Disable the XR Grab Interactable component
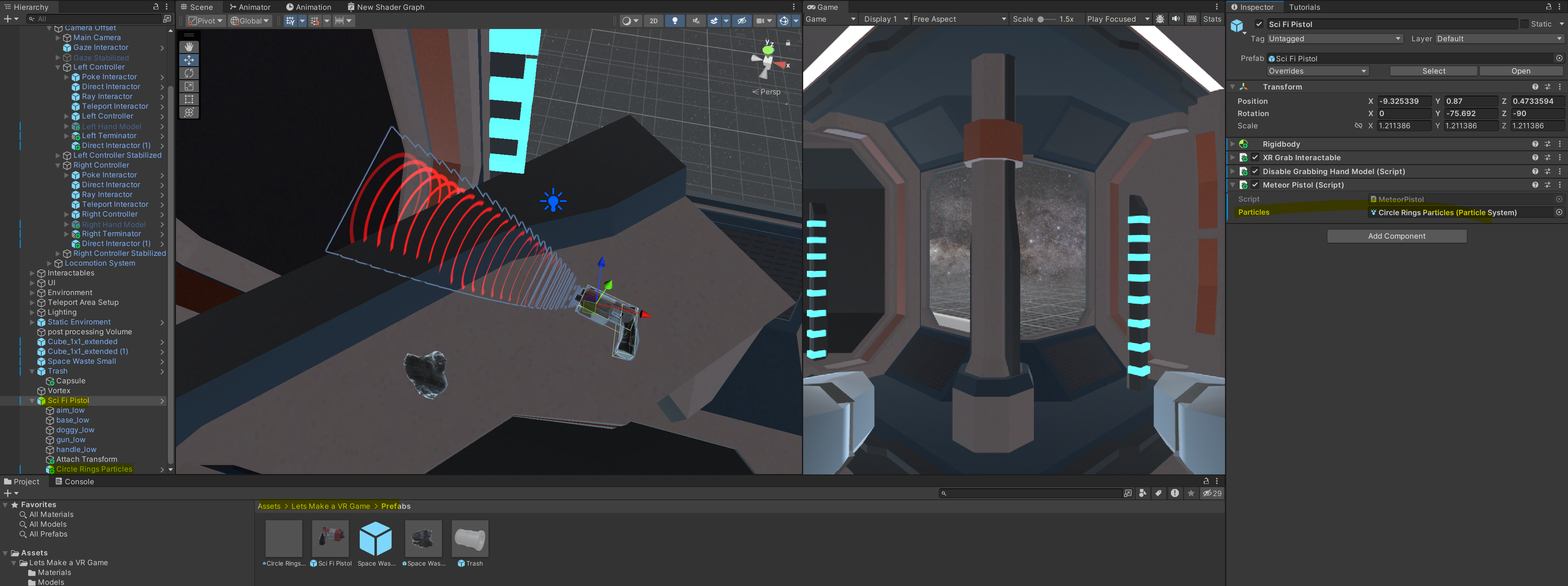Screen dimensions: 1568x586 pyautogui.click(x=1254, y=158)
